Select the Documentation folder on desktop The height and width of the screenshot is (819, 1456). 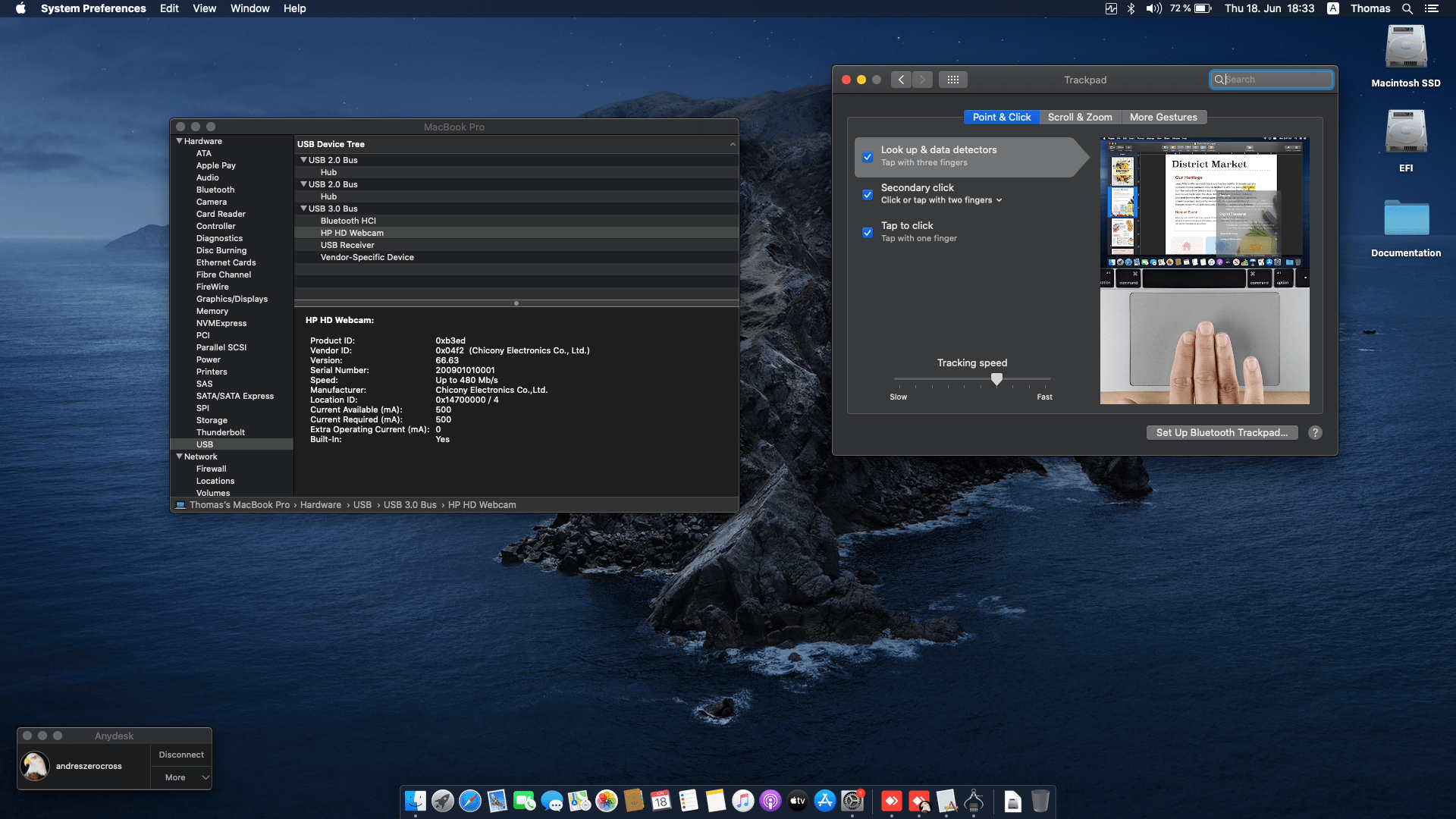1406,227
